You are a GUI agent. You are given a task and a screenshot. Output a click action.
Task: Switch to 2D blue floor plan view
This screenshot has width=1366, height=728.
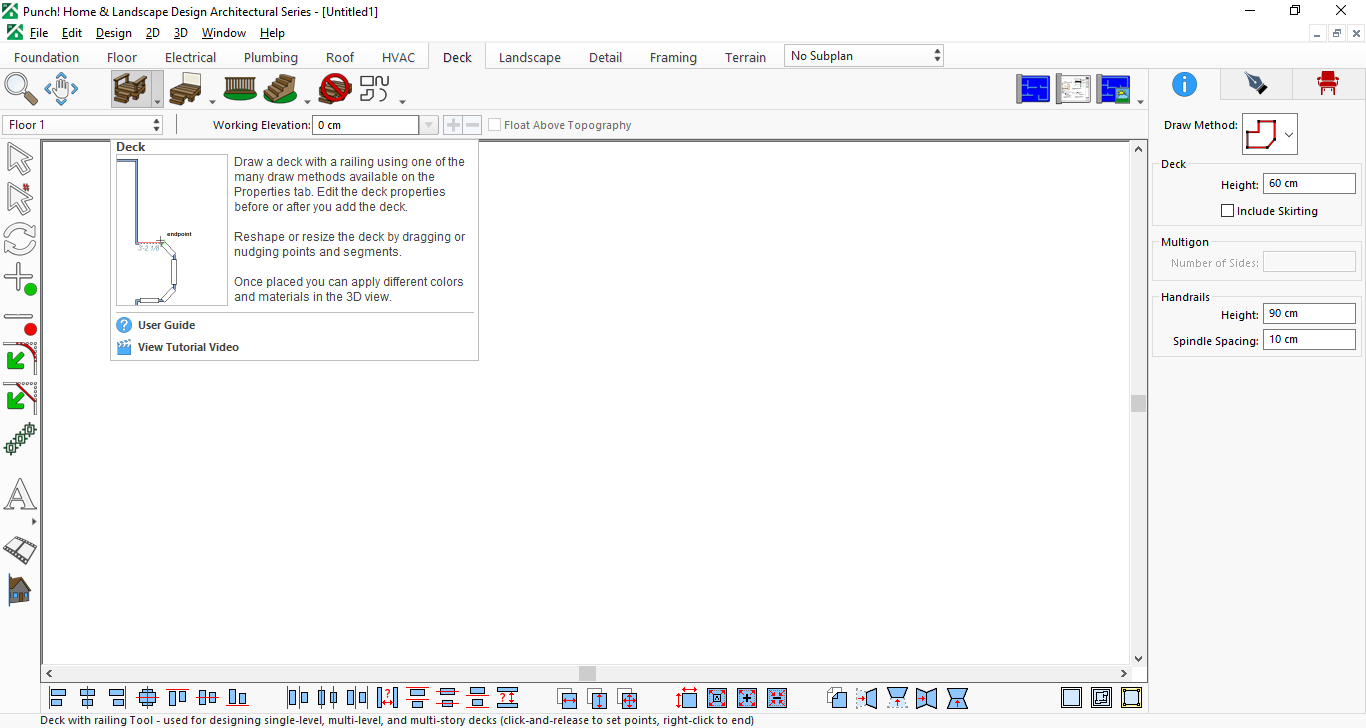point(1034,89)
